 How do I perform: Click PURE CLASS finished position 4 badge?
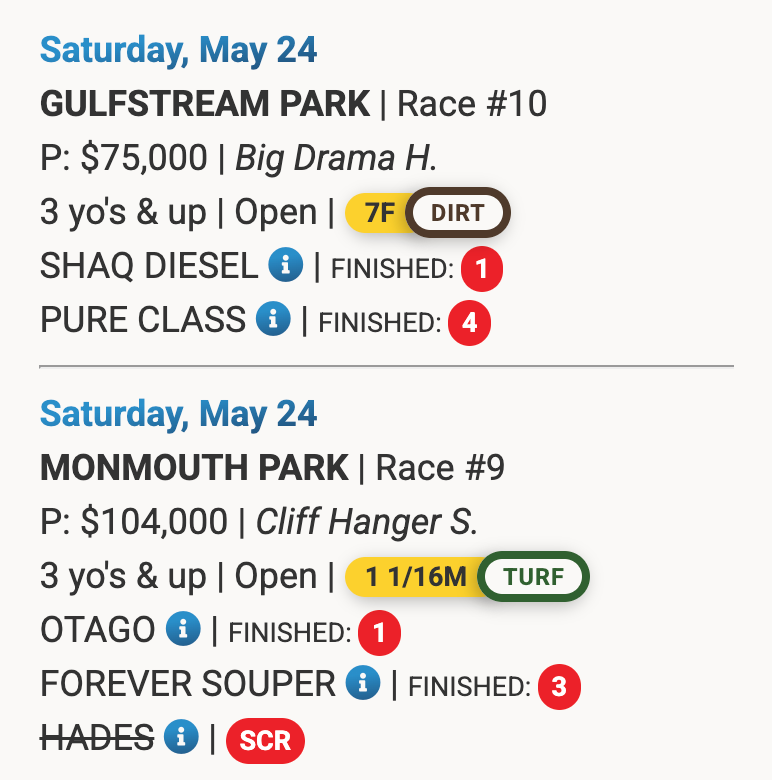pos(469,323)
